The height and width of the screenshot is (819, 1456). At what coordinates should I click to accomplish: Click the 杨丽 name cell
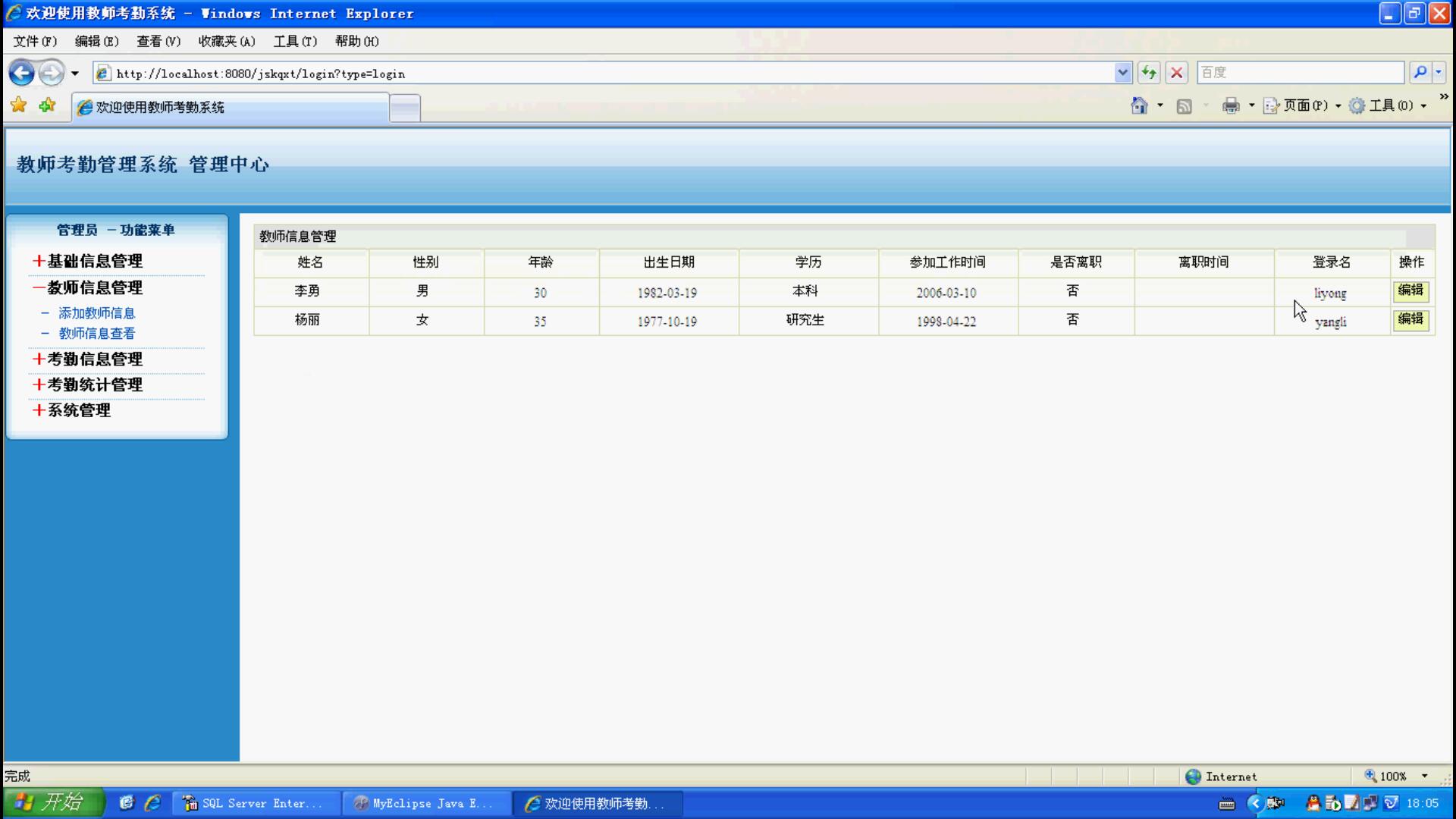[312, 321]
